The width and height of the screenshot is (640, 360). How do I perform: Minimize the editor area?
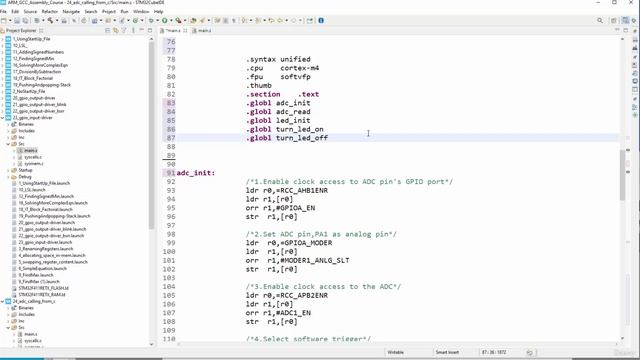point(617,30)
